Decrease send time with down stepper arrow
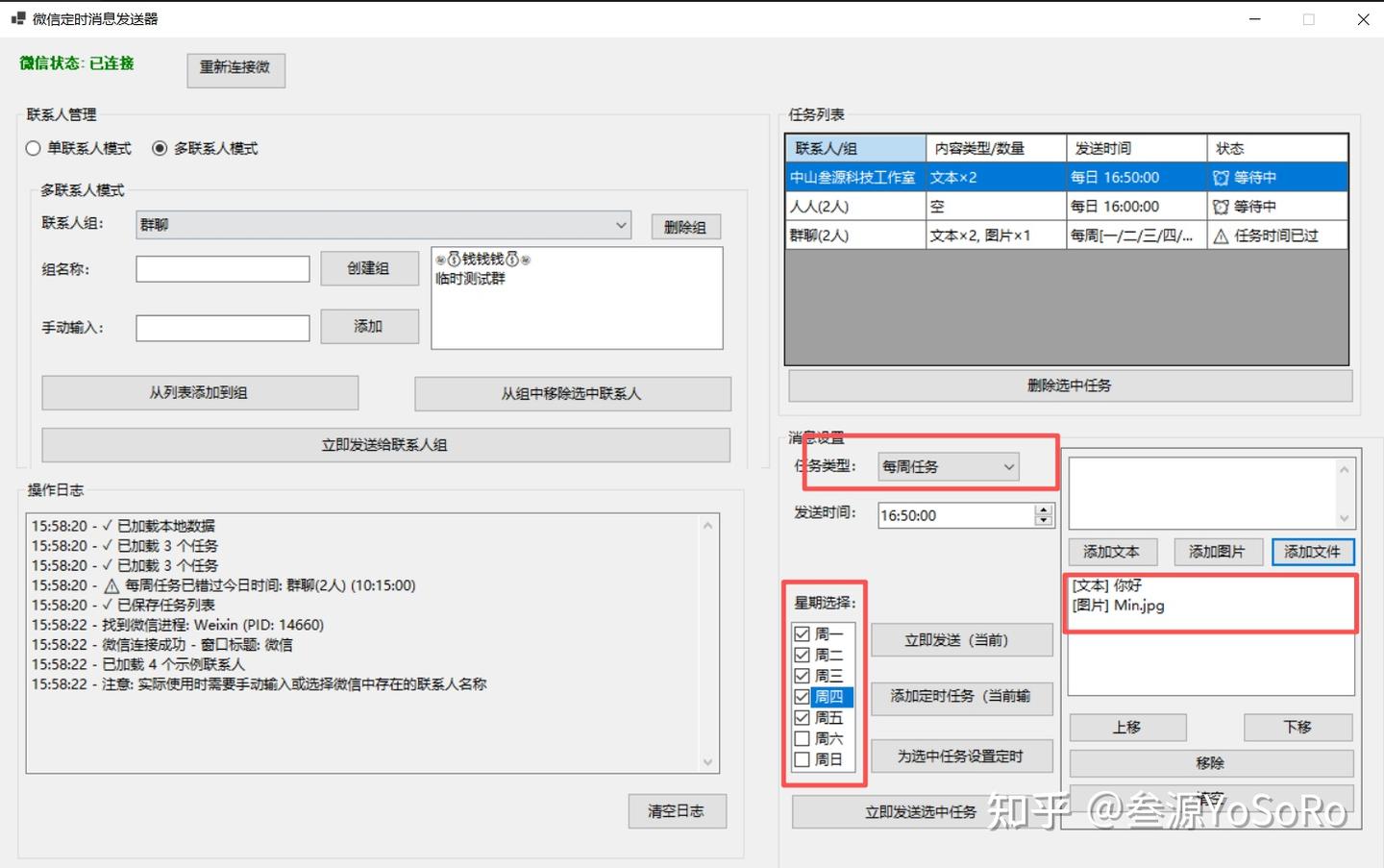Image resolution: width=1384 pixels, height=868 pixels. point(1044,521)
